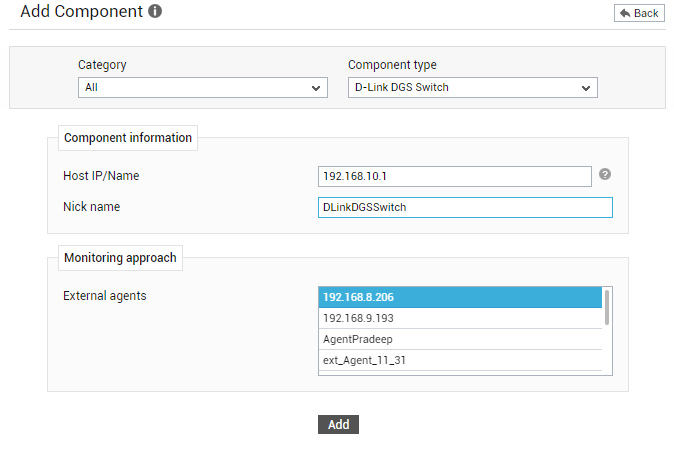The image size is (674, 455).
Task: Select external agent 192.168.9.193
Action: pos(460,318)
